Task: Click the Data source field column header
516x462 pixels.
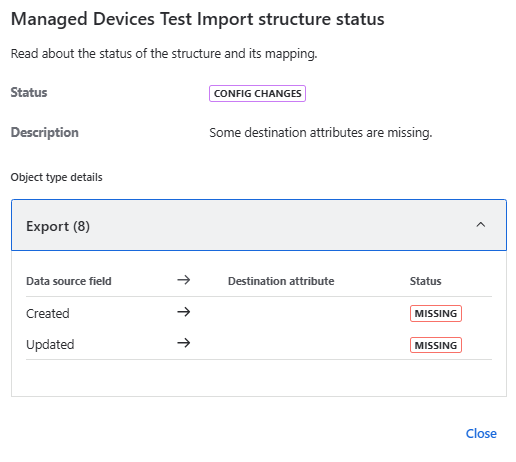Action: tap(69, 281)
